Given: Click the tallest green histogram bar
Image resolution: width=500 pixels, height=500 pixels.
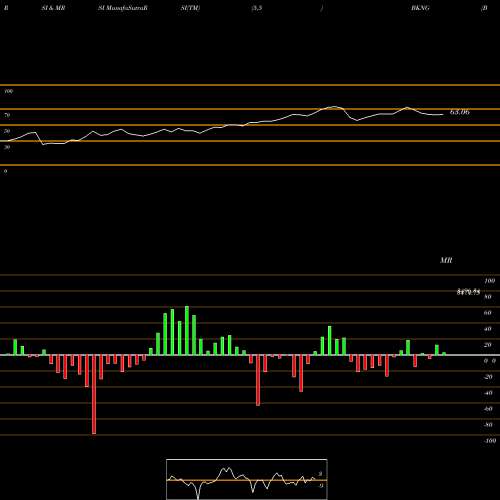Looking at the screenshot, I should coord(187,331).
